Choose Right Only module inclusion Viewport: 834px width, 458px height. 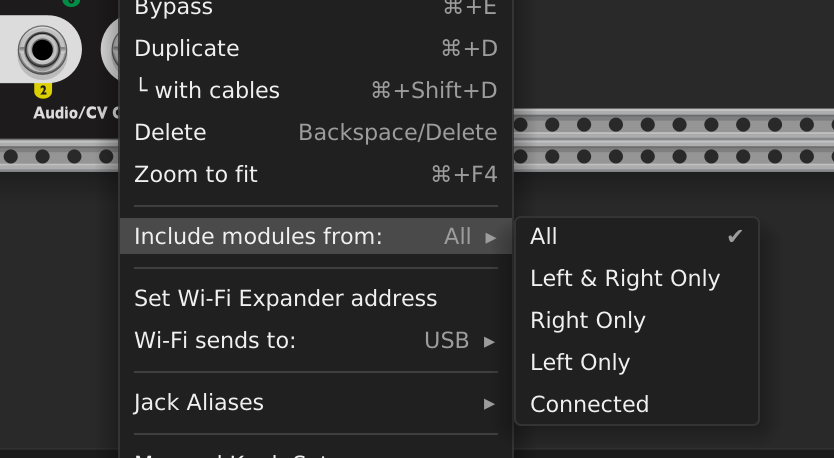click(587, 321)
